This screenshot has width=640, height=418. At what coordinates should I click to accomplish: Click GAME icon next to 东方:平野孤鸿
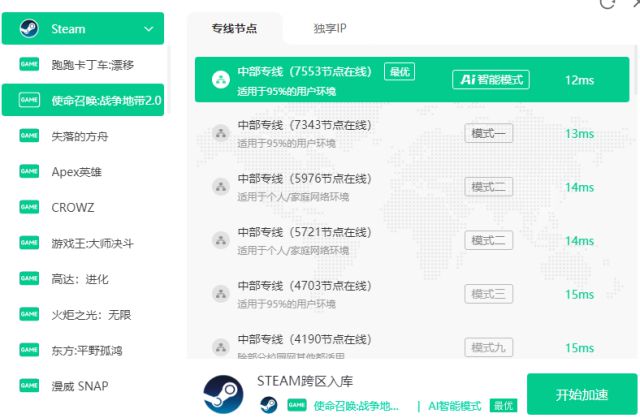point(29,350)
